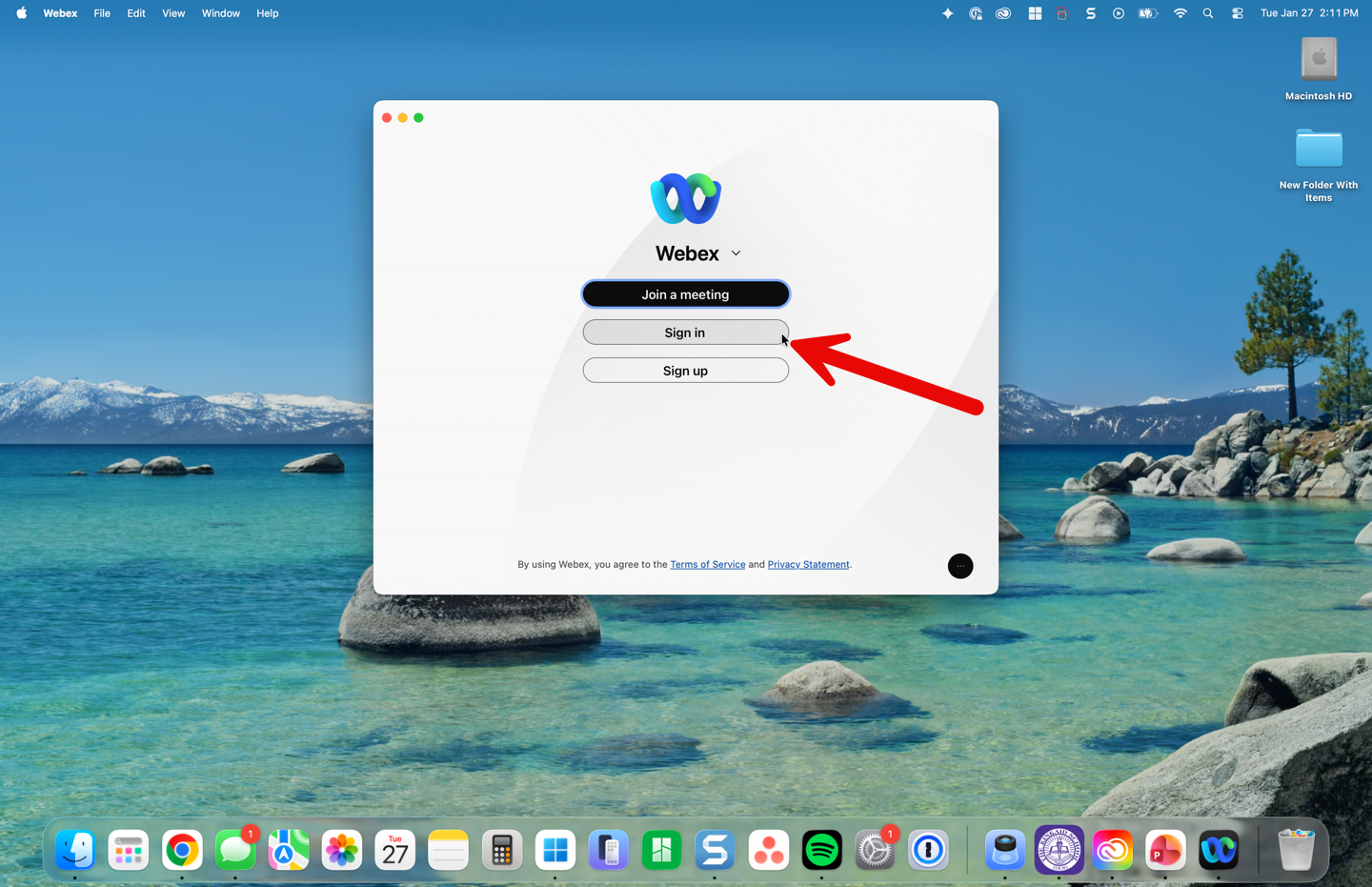Click the Sign up button

click(685, 371)
